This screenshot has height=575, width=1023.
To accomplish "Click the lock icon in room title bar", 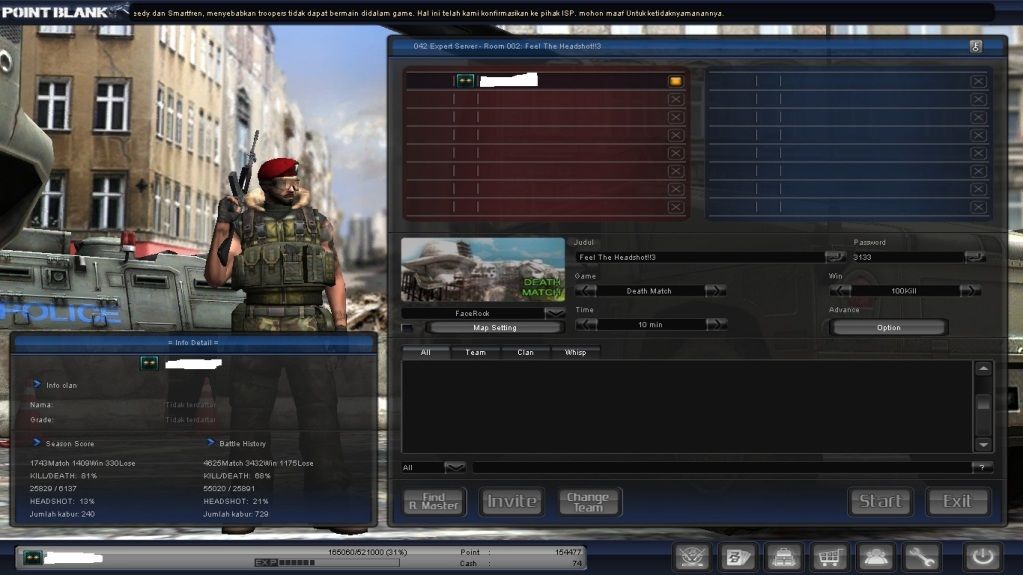I will [x=975, y=46].
